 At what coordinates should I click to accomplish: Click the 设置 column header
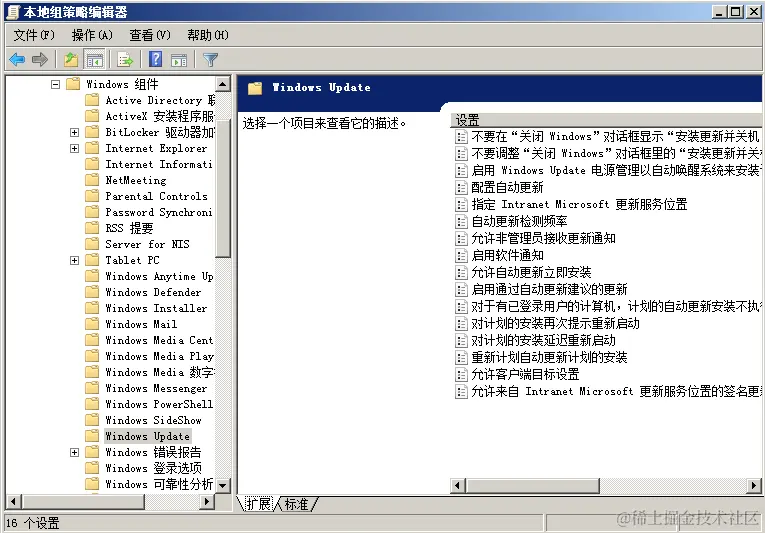coord(607,120)
